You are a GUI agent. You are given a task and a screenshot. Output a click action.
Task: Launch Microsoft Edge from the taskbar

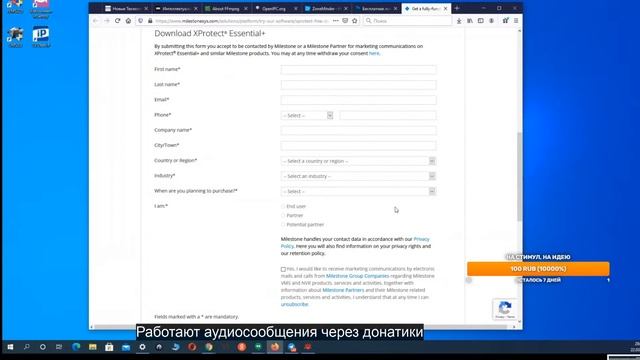point(76,347)
